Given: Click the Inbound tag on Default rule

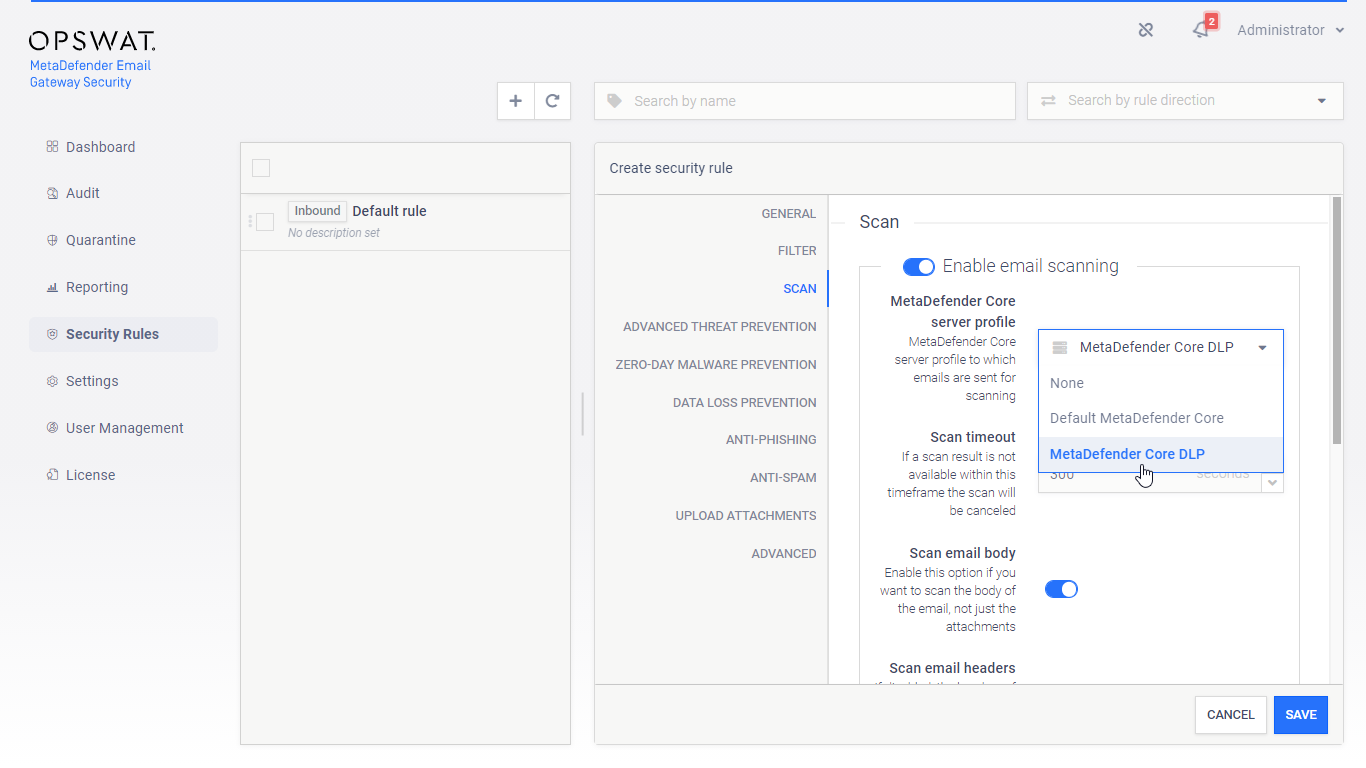Looking at the screenshot, I should (x=317, y=211).
